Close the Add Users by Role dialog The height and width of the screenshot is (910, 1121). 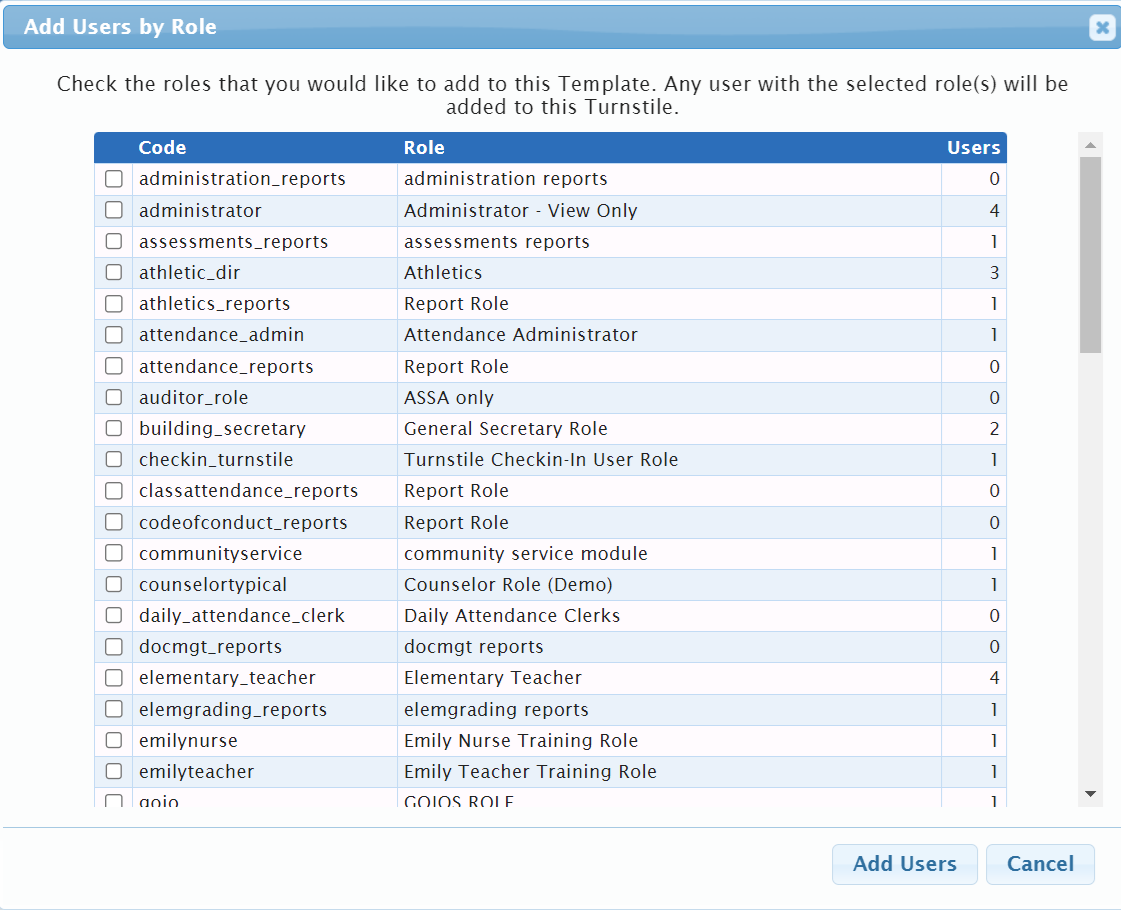coord(1102,27)
